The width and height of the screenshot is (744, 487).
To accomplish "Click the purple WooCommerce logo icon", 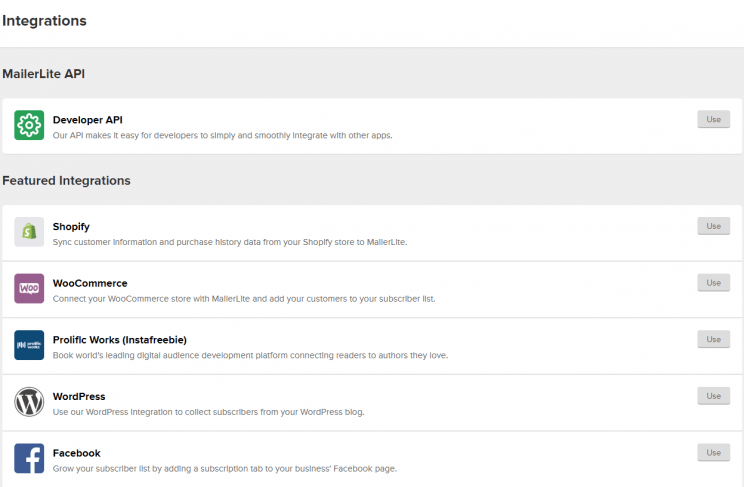I will click(29, 289).
